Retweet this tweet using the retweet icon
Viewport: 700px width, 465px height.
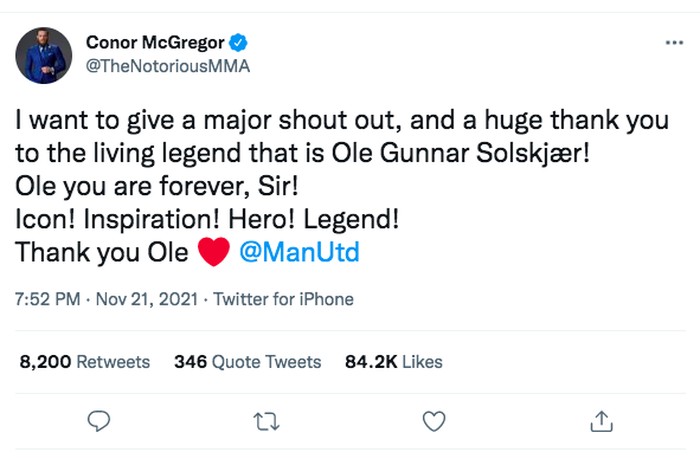coord(266,423)
